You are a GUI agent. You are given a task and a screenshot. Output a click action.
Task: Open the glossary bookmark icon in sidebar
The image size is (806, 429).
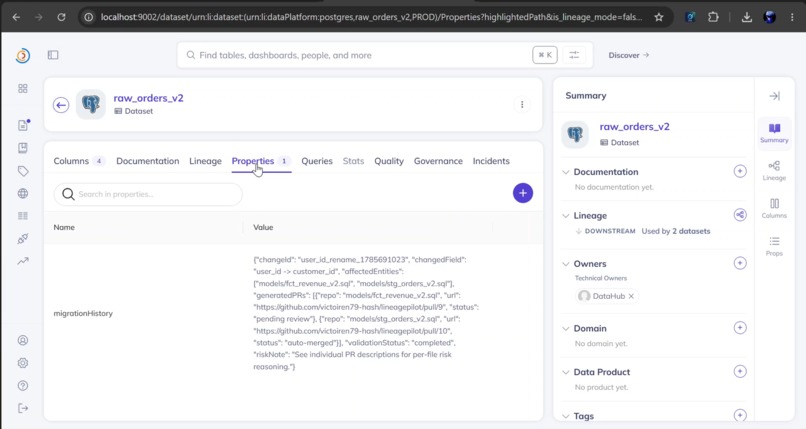23,148
